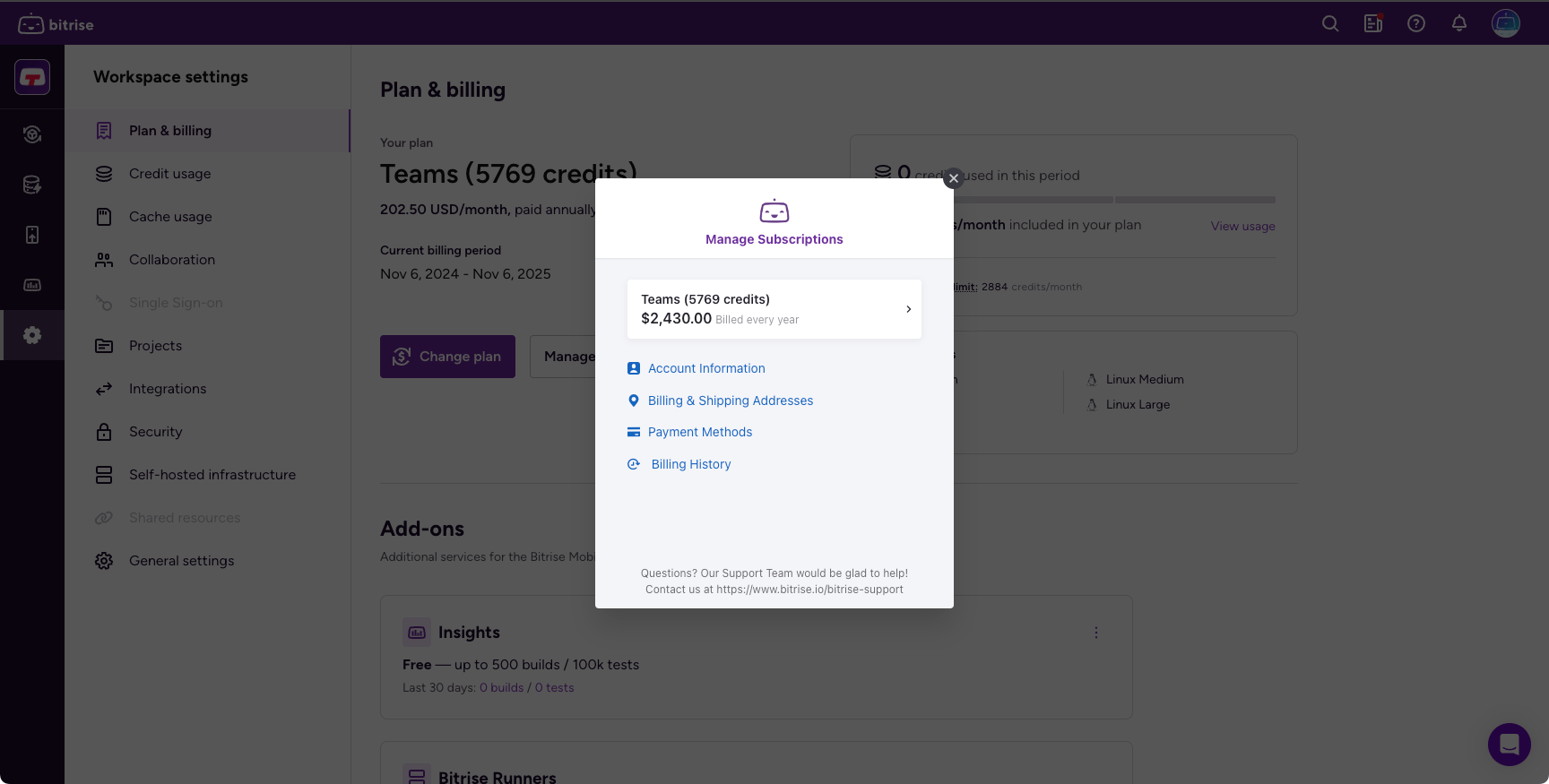Click the General settings gear icon
The width and height of the screenshot is (1549, 784).
pyautogui.click(x=104, y=561)
